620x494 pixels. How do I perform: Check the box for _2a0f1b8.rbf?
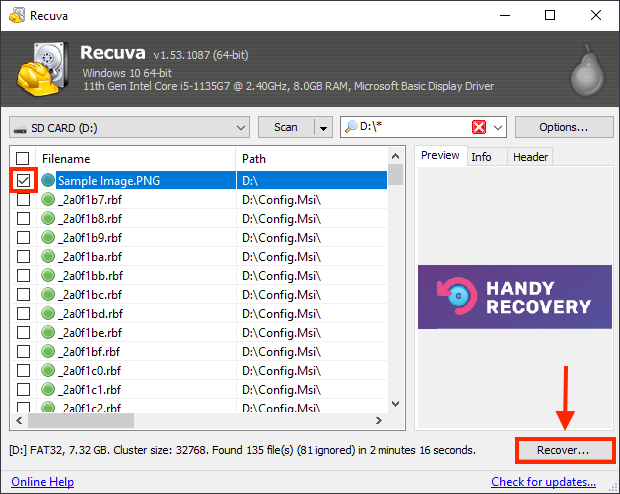coord(23,218)
